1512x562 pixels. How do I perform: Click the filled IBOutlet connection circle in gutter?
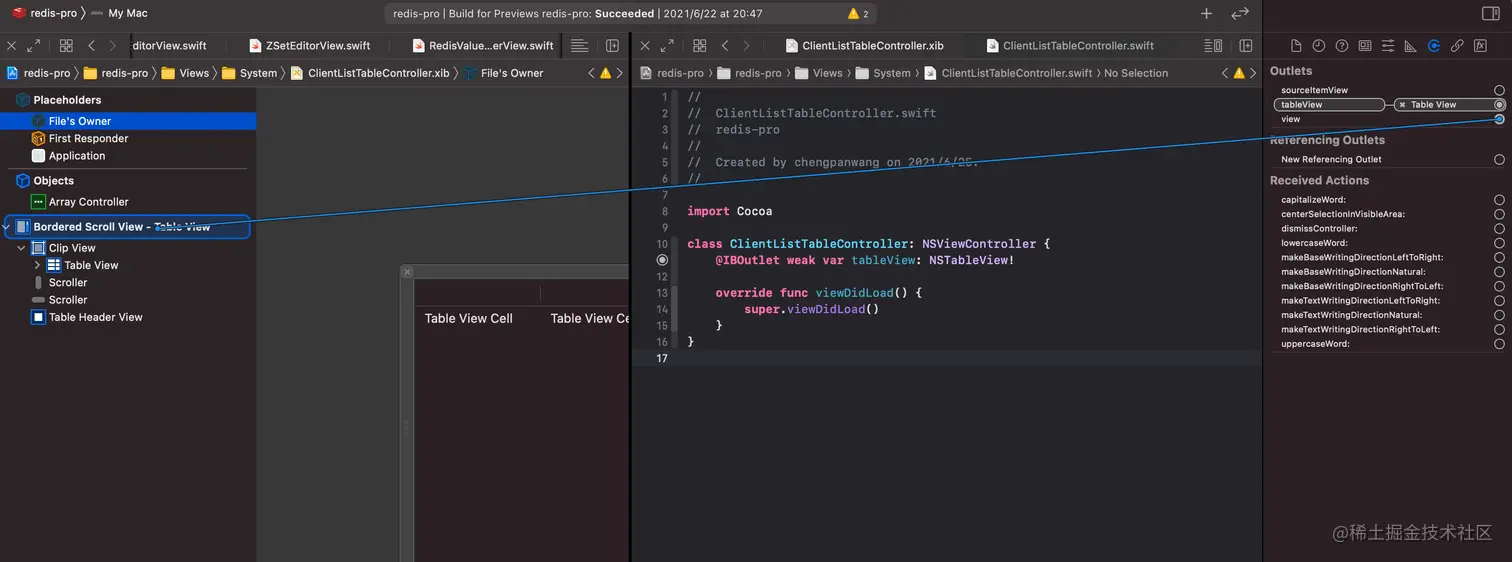662,260
